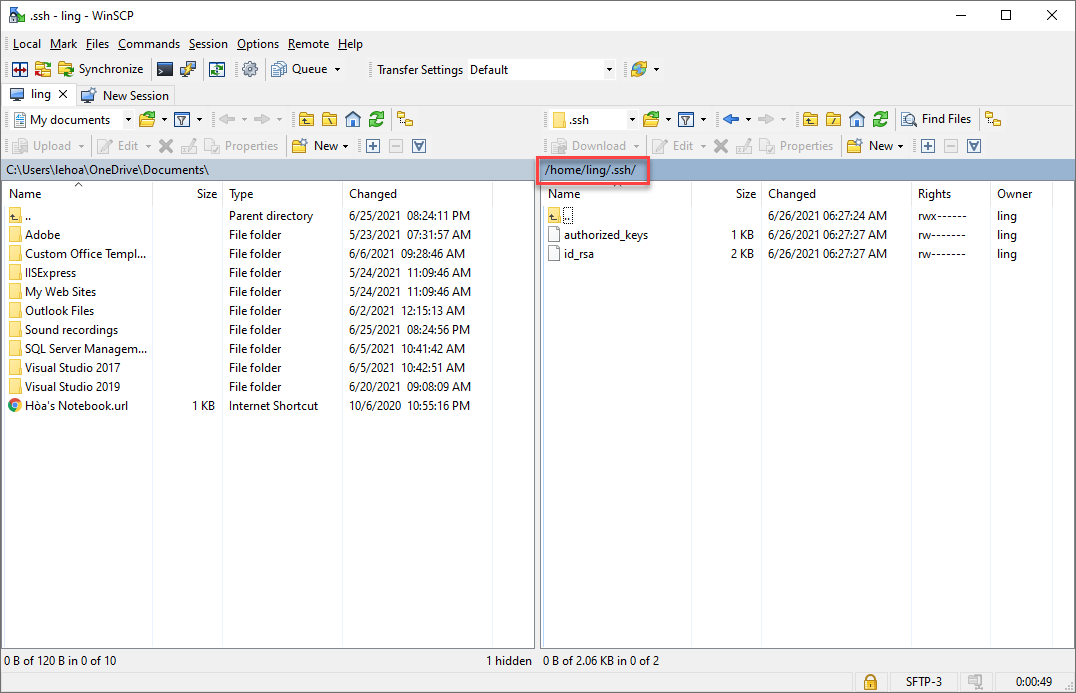Refresh the remote panel with green arrows
The width and height of the screenshot is (1076, 693).
coord(880,119)
